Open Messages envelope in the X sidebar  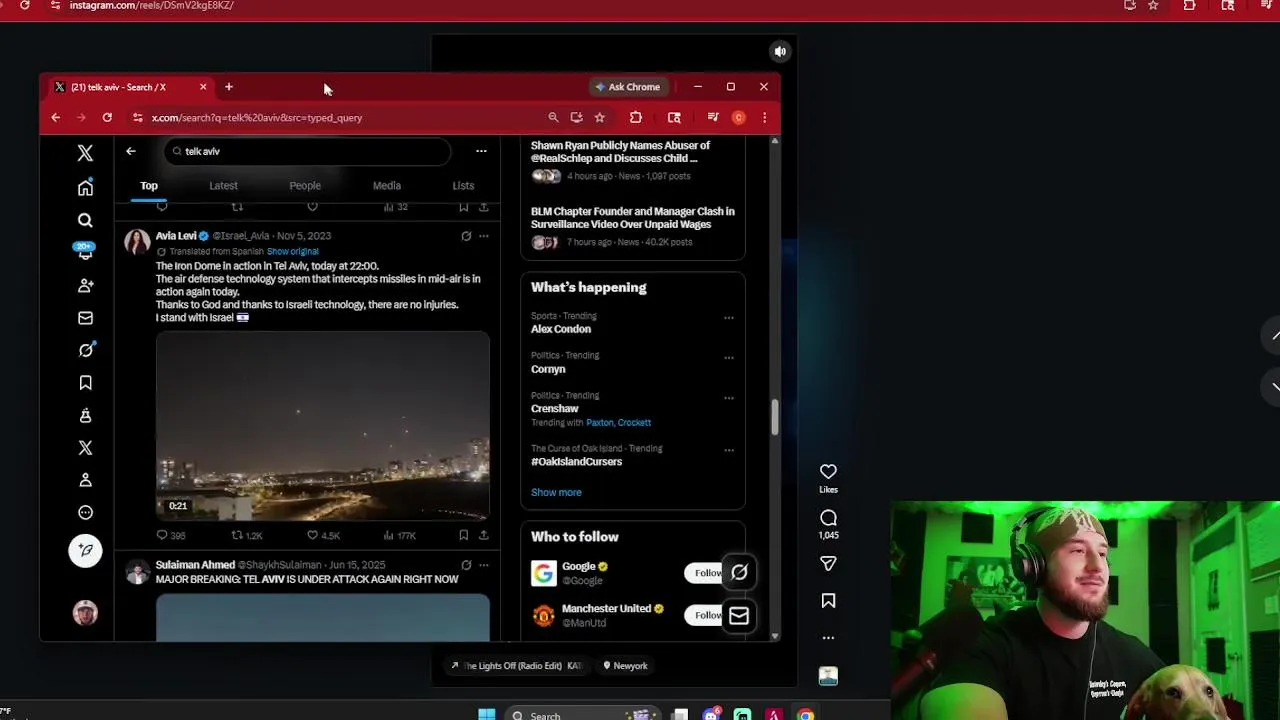[85, 318]
